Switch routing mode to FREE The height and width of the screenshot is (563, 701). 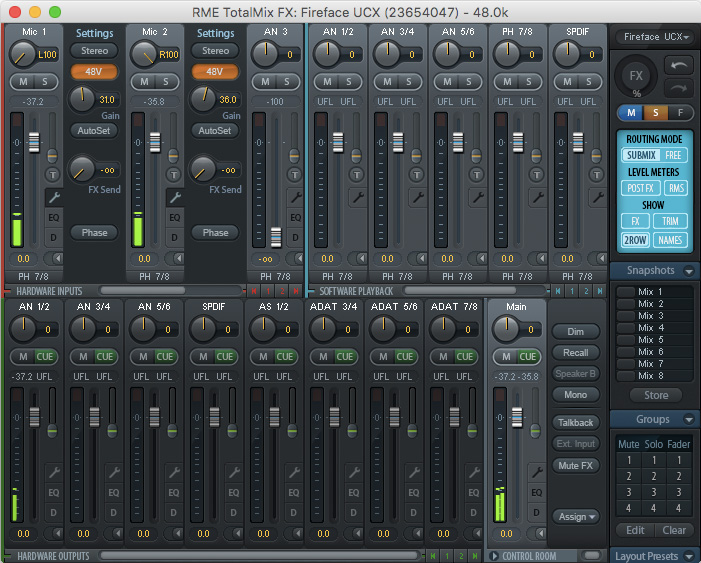(674, 156)
